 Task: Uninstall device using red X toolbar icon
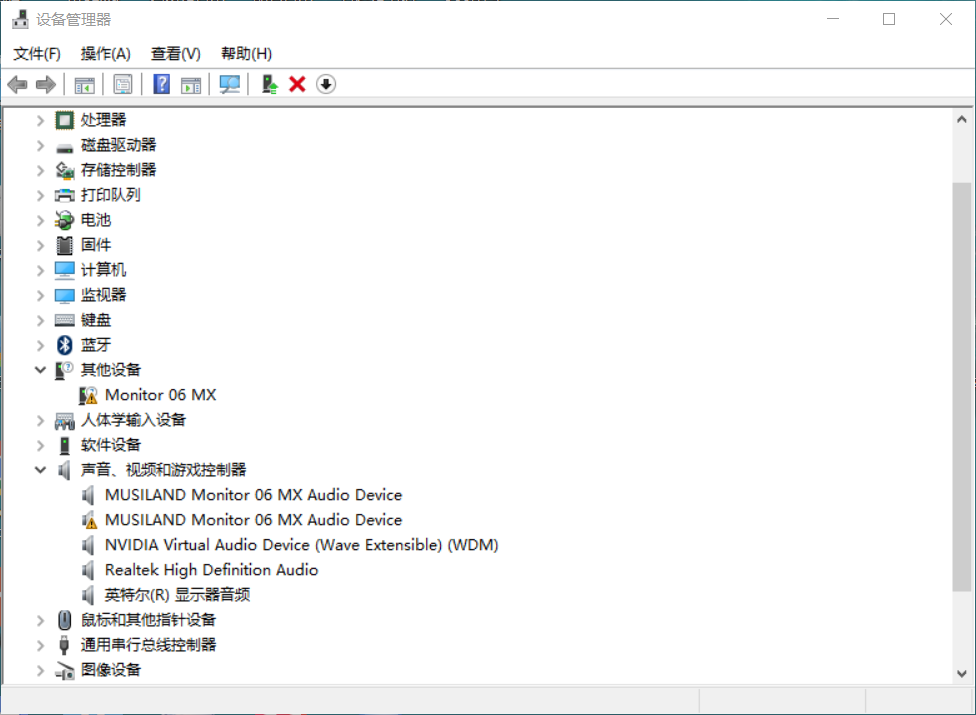coord(297,84)
